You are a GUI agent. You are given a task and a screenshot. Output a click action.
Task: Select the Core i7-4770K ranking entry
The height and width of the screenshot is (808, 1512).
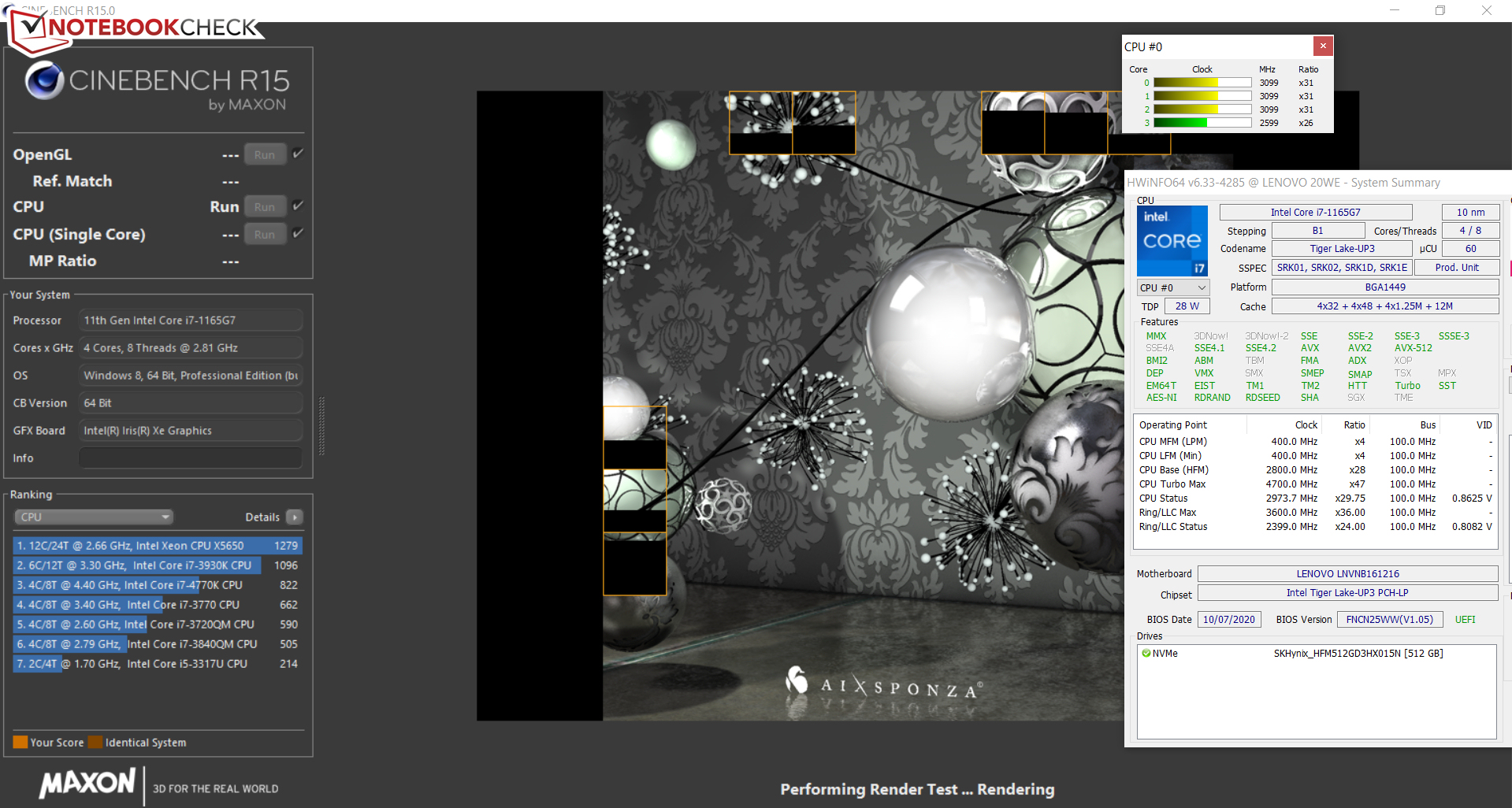tap(158, 585)
